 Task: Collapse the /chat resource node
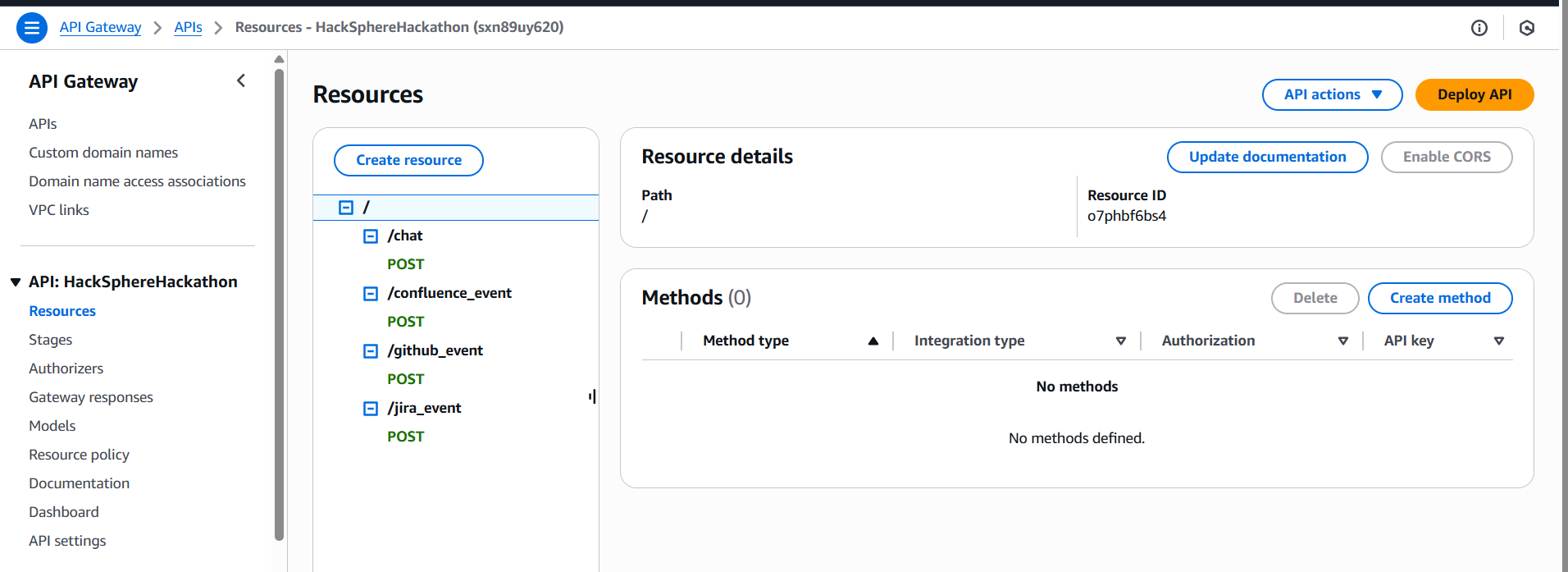coord(371,236)
